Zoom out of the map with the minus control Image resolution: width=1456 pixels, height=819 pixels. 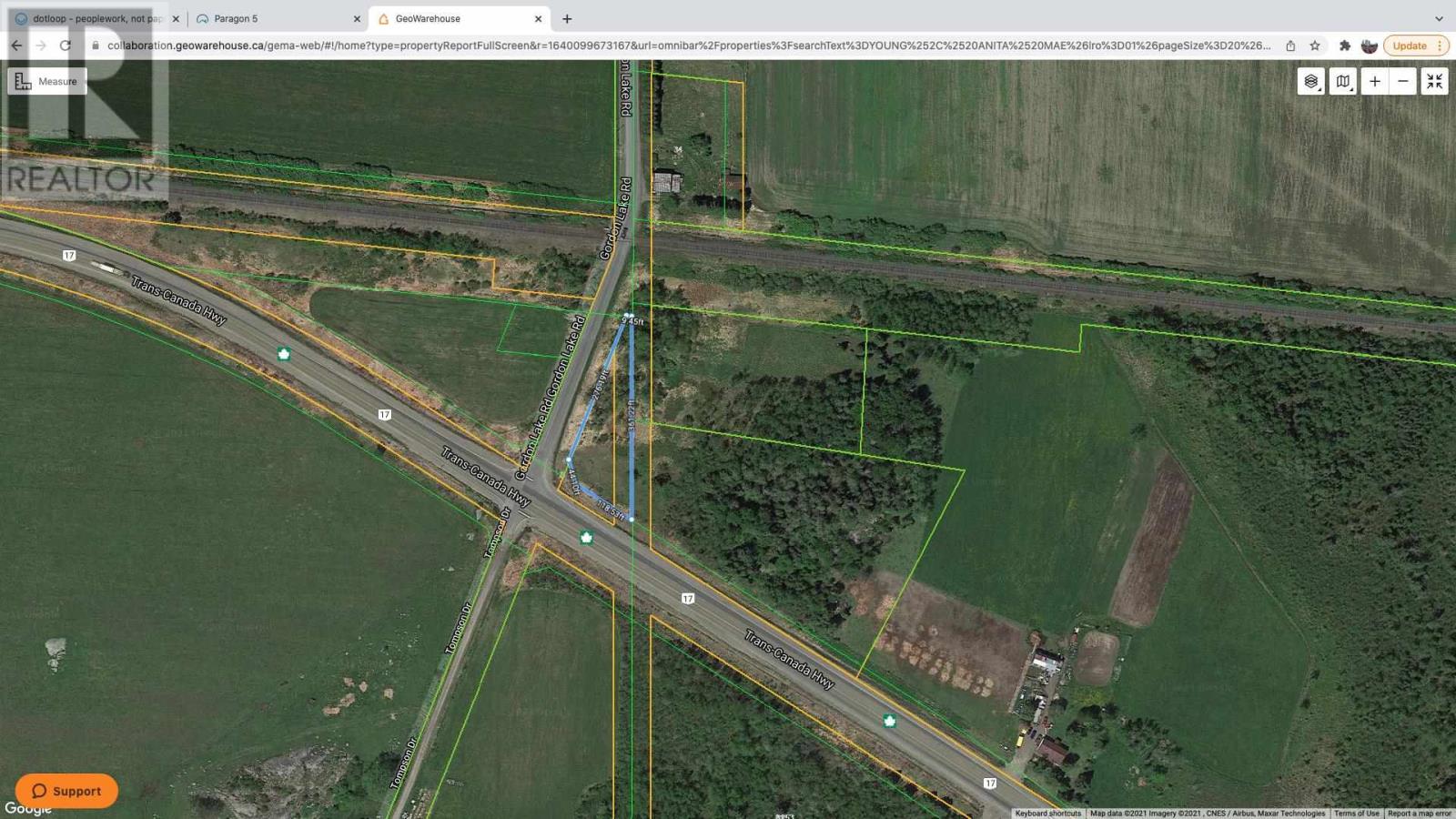(1402, 81)
